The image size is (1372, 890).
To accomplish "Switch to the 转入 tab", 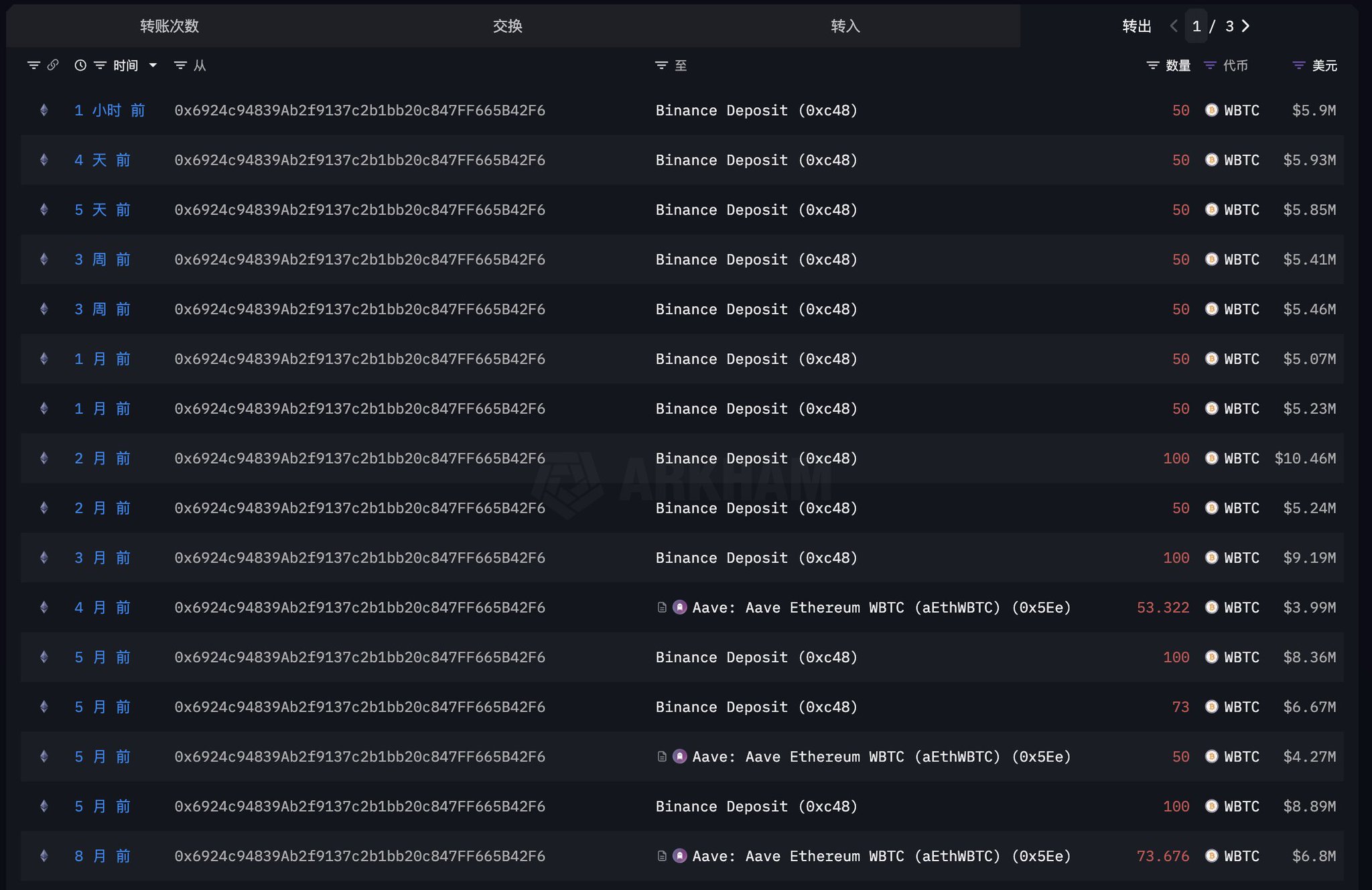I will pos(845,26).
